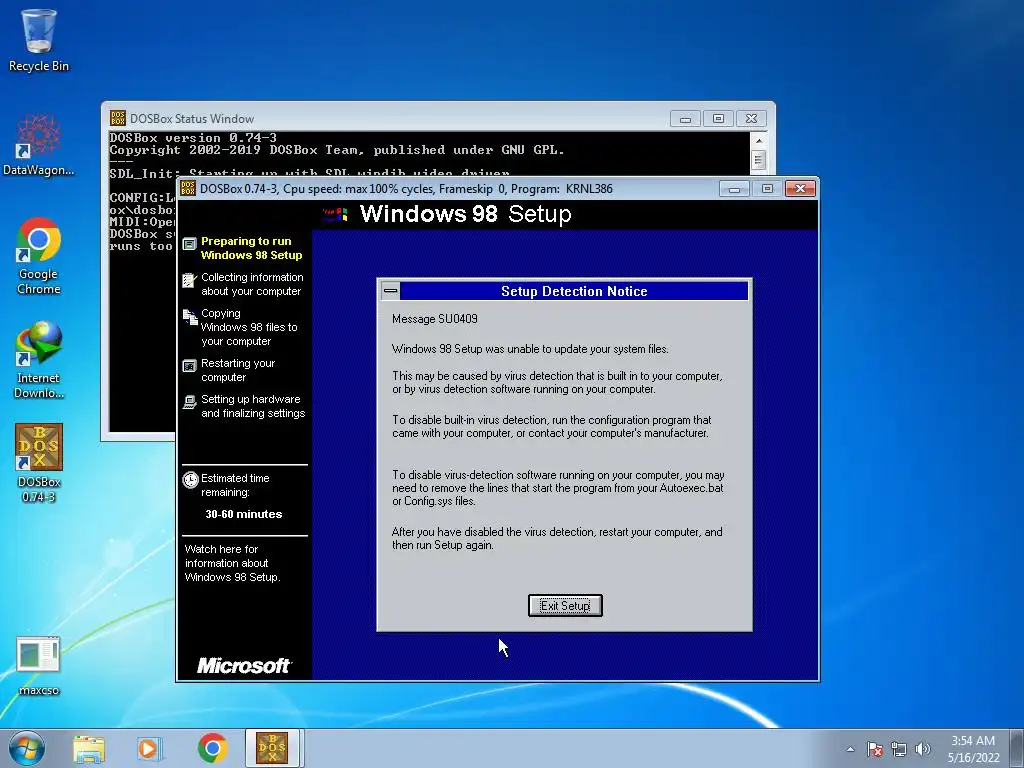Screen dimensions: 1024x768
Task: Select the maxcso desktop icon
Action: 39,666
